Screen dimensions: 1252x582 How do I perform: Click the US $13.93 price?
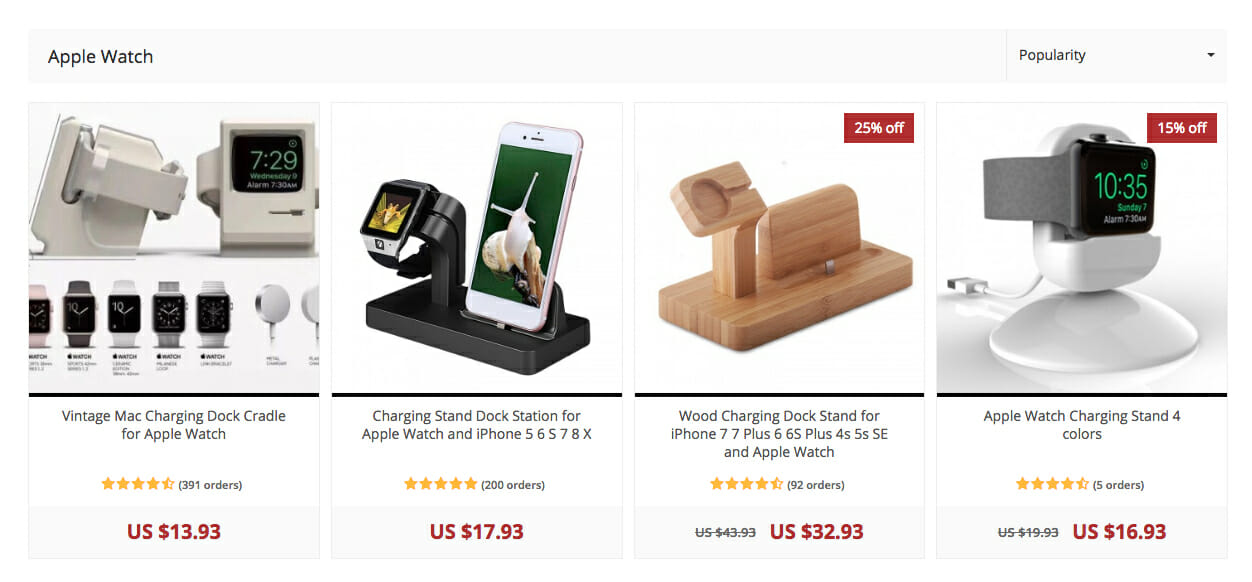tap(174, 532)
